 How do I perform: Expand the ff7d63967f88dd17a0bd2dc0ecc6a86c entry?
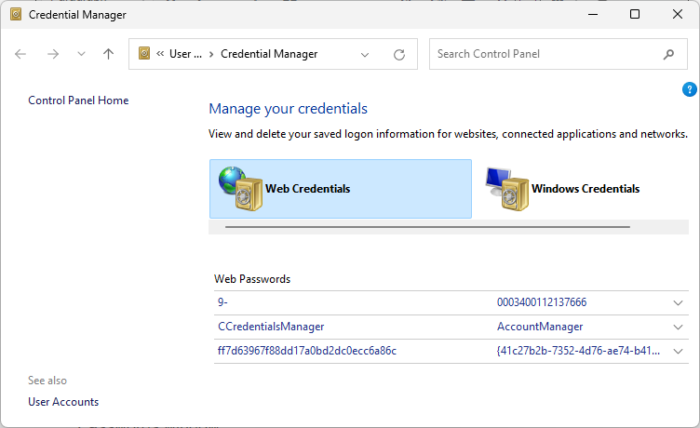pyautogui.click(x=678, y=351)
